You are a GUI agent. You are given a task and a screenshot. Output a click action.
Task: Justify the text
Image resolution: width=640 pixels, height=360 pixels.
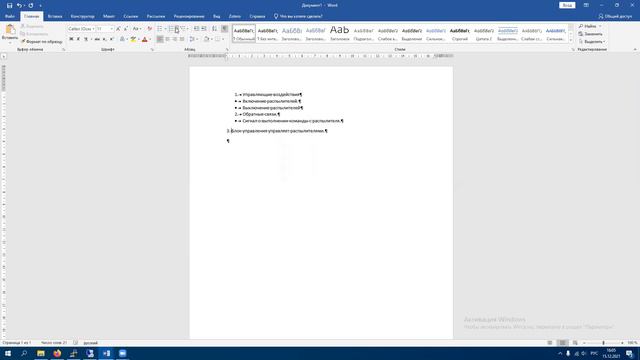click(182, 39)
